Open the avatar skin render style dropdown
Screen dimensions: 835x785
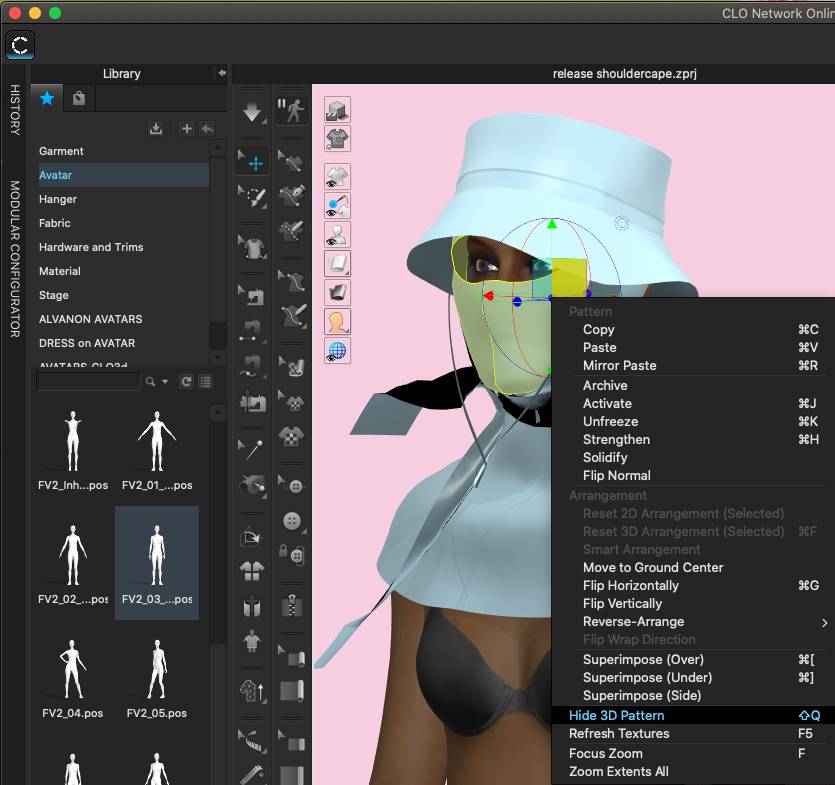337,322
